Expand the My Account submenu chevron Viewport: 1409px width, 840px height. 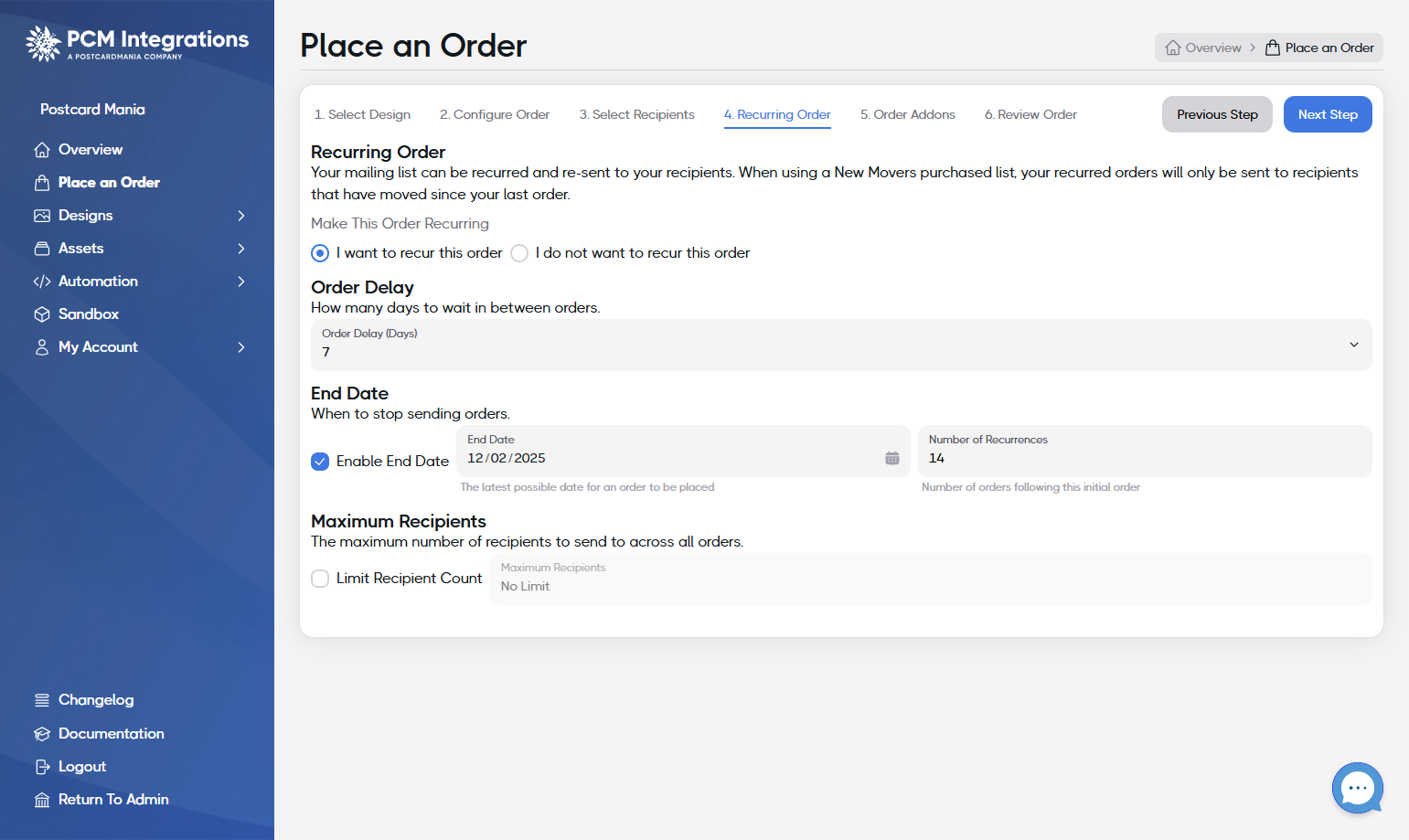[241, 347]
